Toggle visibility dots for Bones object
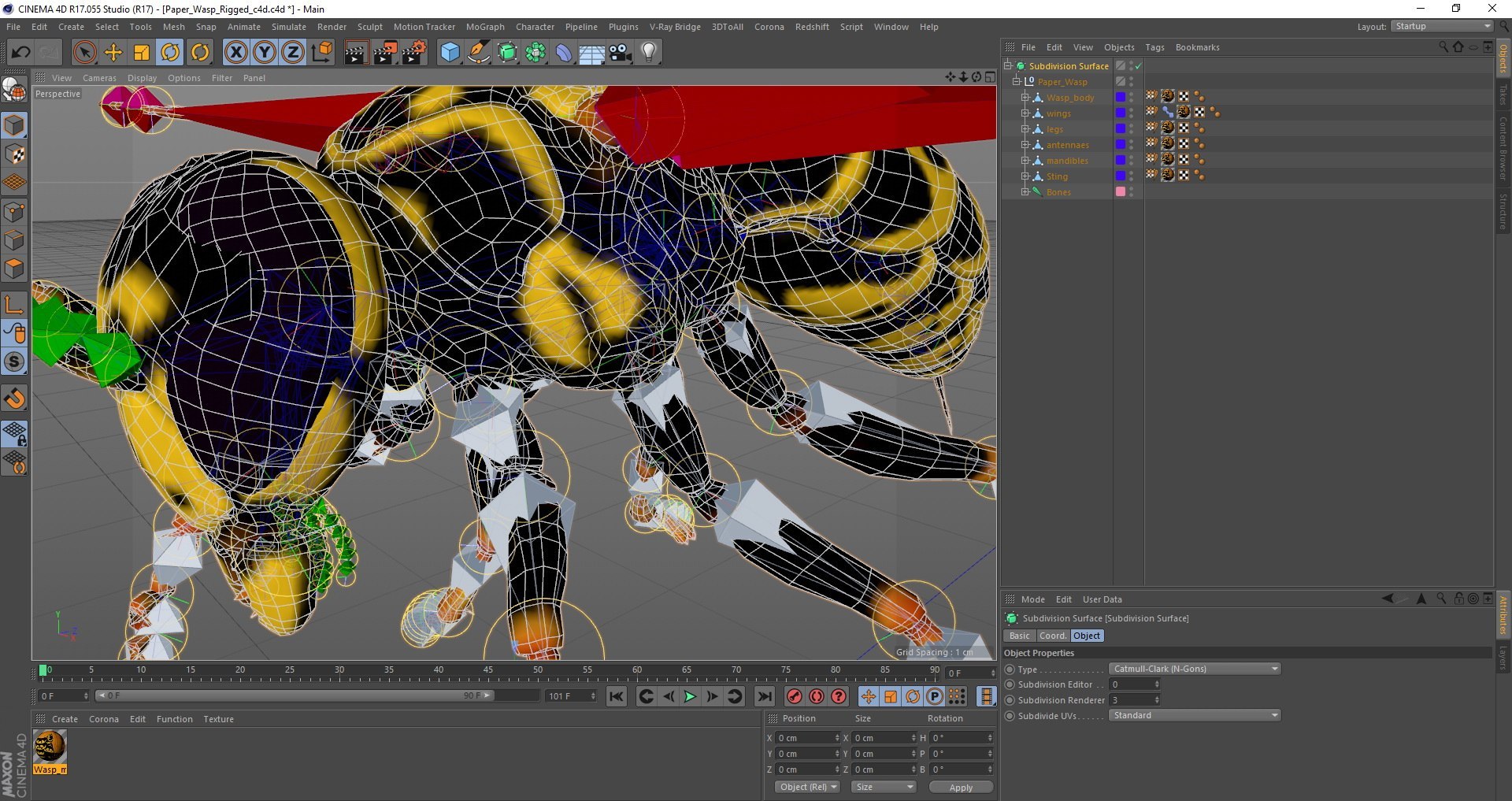 click(1132, 192)
